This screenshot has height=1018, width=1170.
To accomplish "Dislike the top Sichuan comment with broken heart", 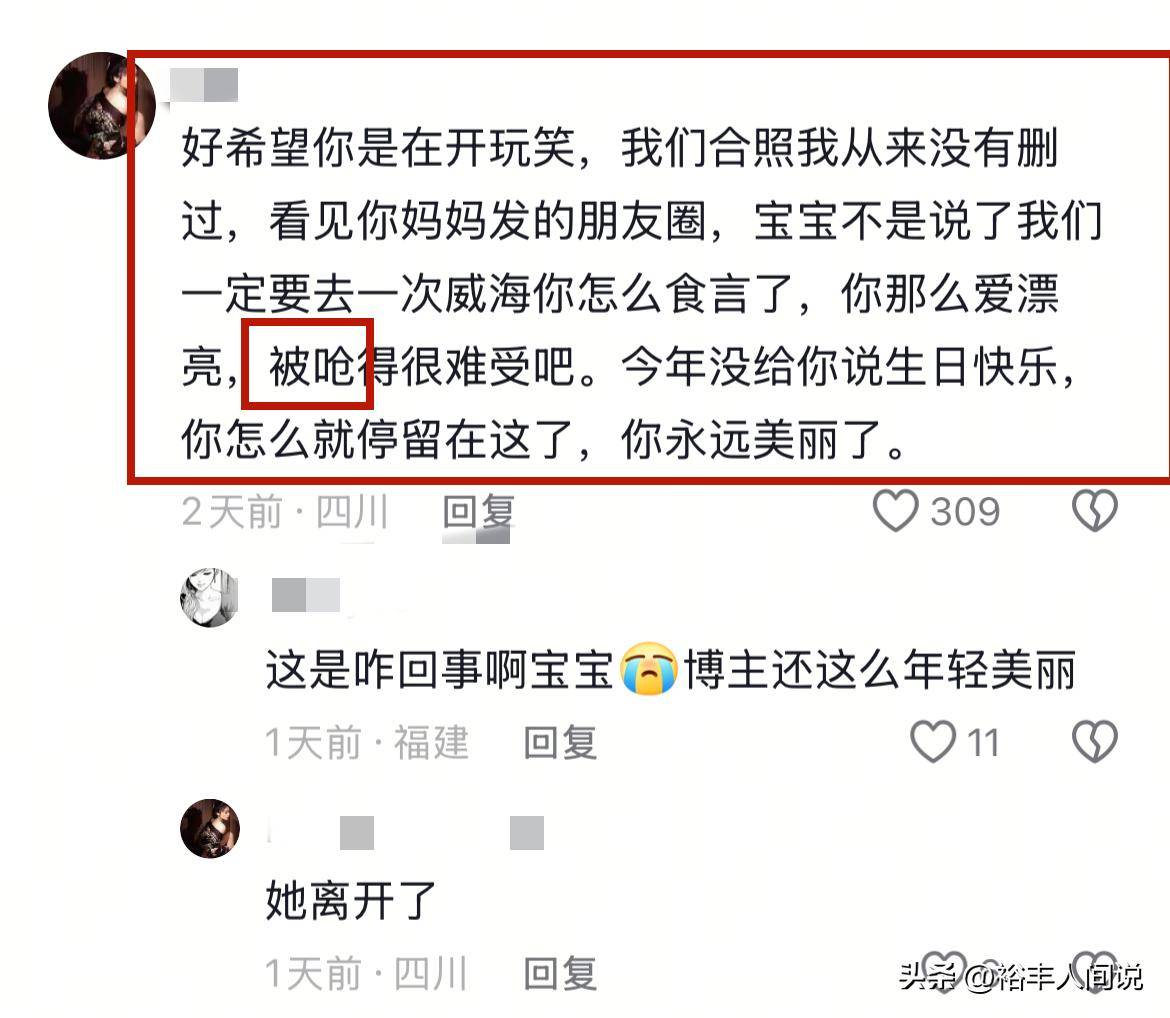I will click(1095, 511).
